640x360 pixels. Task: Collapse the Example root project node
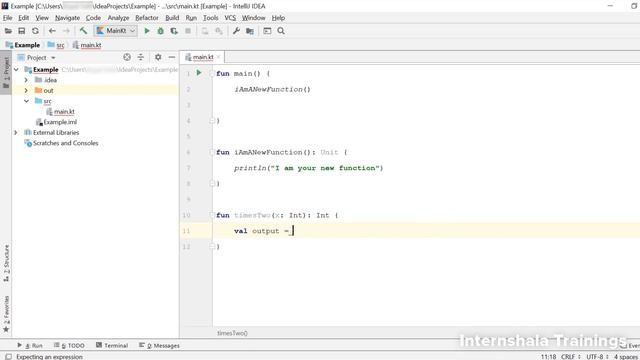pyautogui.click(x=16, y=70)
